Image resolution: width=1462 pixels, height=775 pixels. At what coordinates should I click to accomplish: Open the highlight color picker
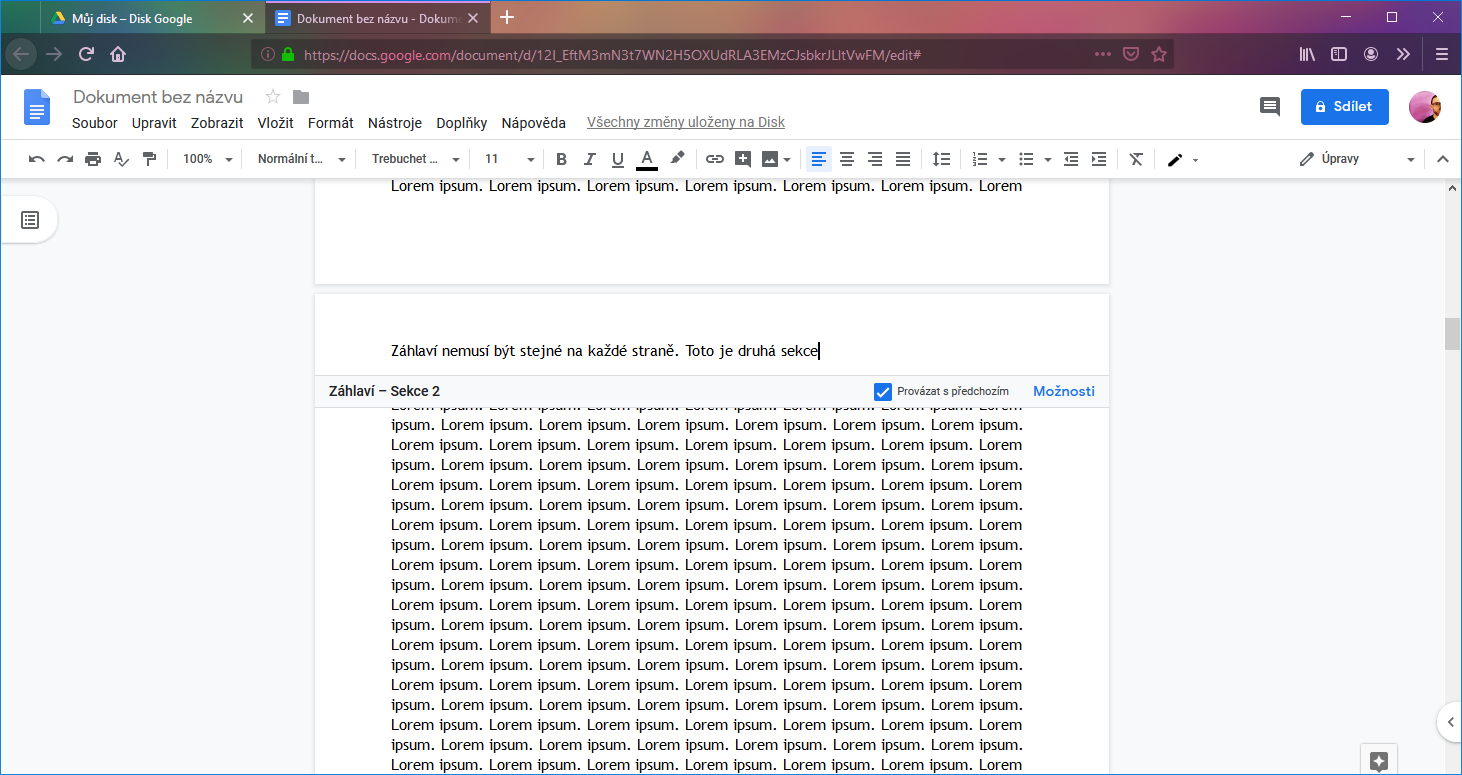coord(677,159)
